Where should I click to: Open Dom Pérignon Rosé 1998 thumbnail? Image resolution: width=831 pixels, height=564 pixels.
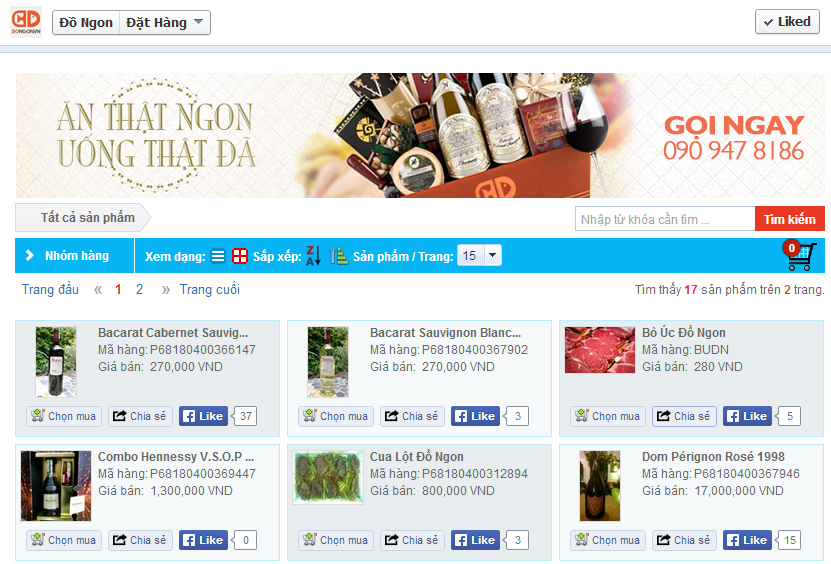[599, 486]
